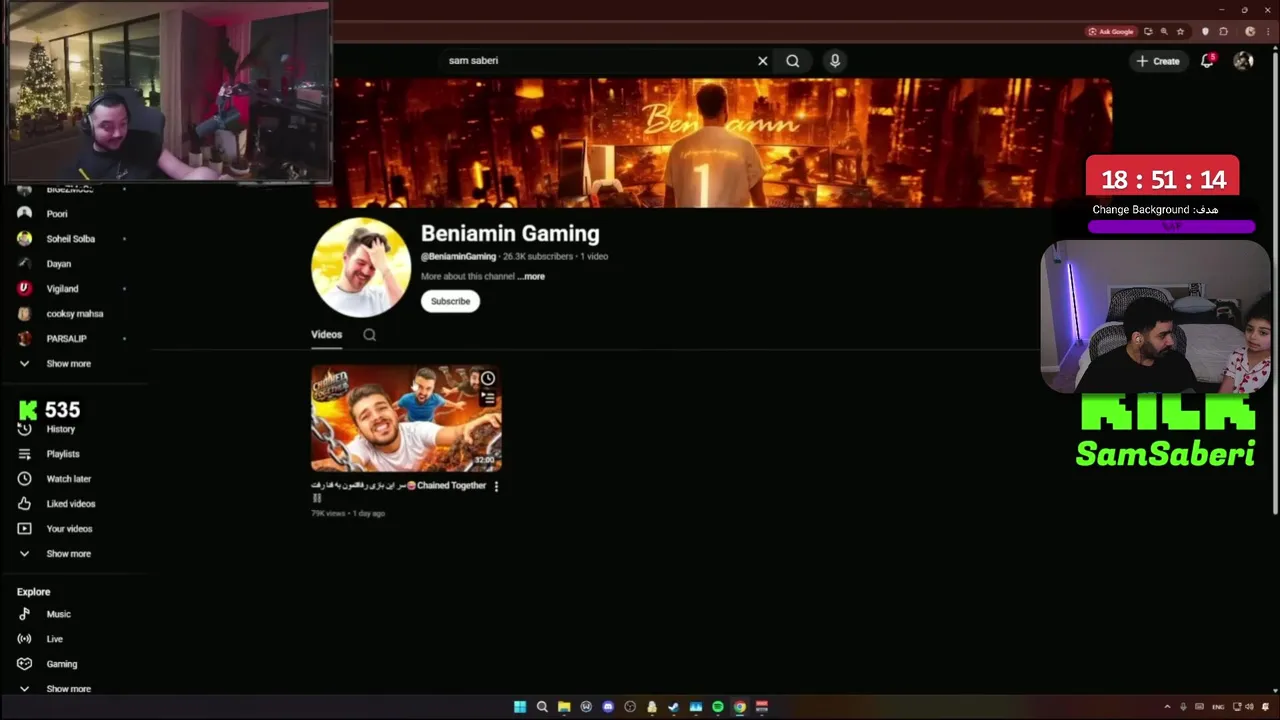The width and height of the screenshot is (1280, 720).
Task: Open Spotify from the taskbar
Action: pos(718,707)
